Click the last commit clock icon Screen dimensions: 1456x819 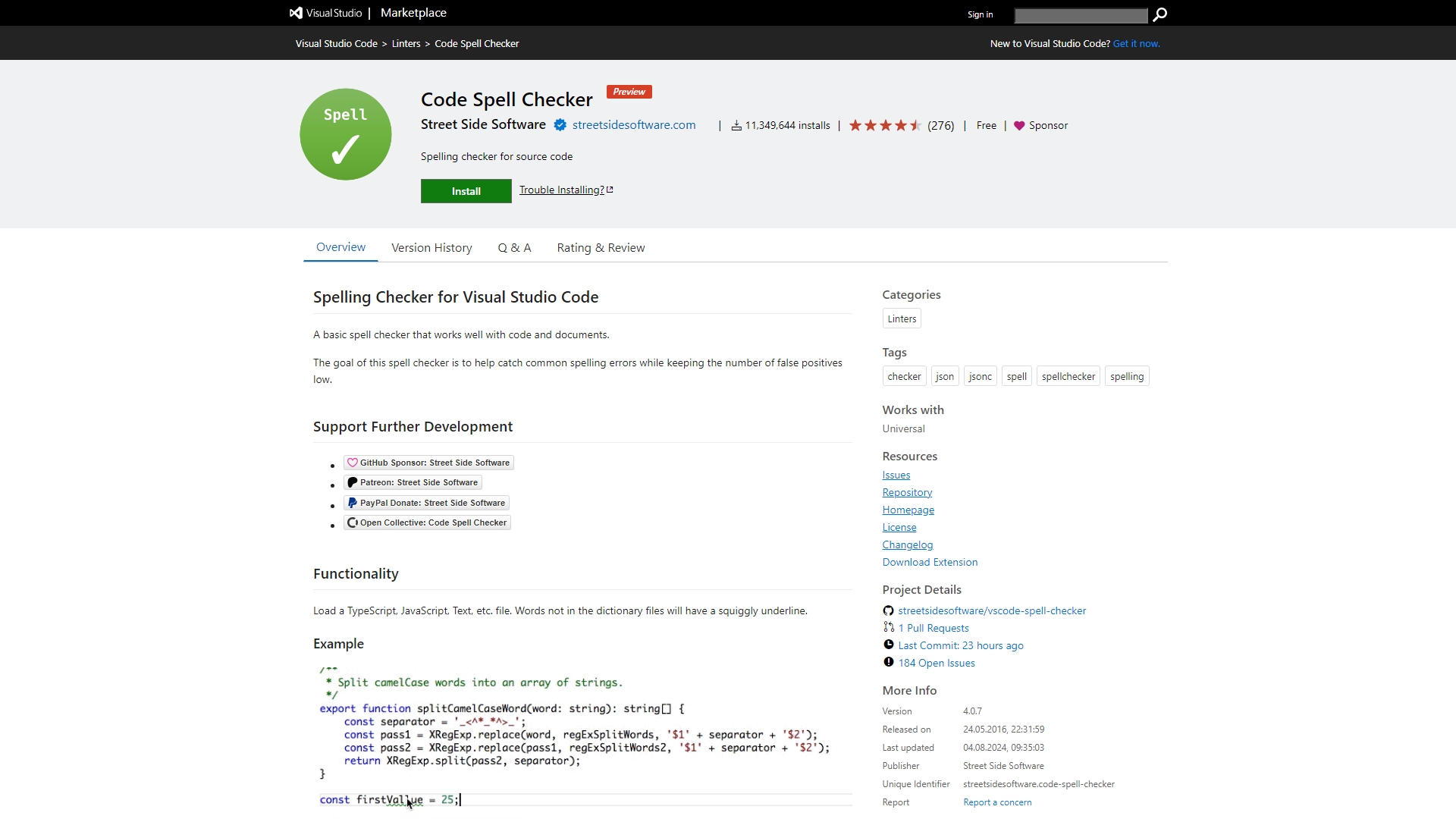tap(888, 645)
